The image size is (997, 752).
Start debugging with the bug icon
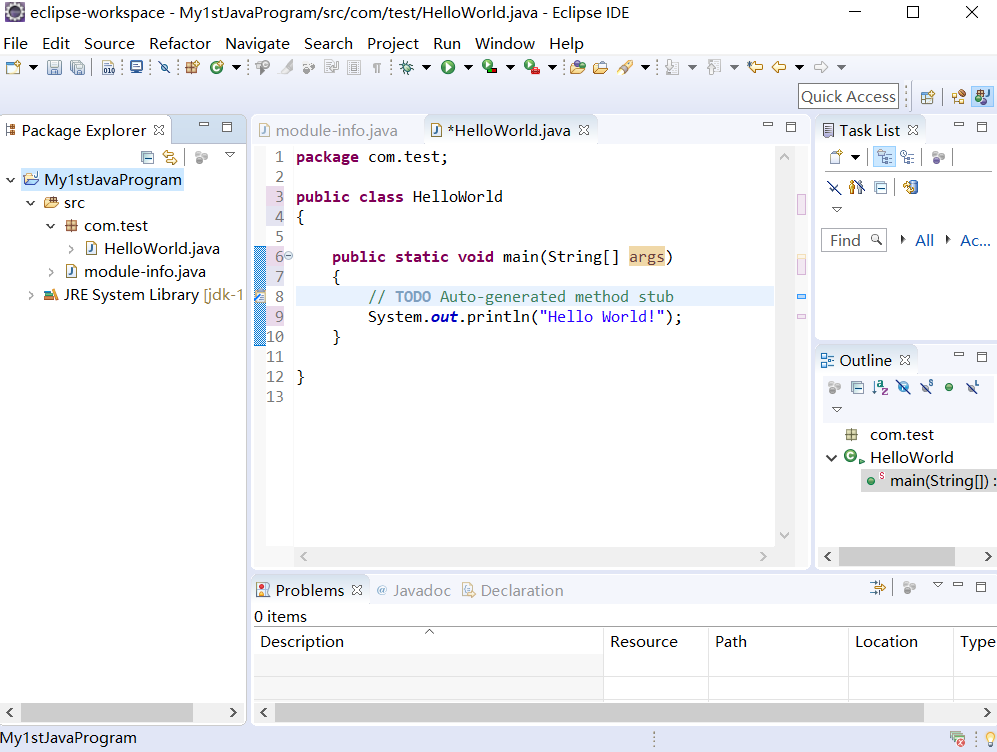click(x=406, y=67)
